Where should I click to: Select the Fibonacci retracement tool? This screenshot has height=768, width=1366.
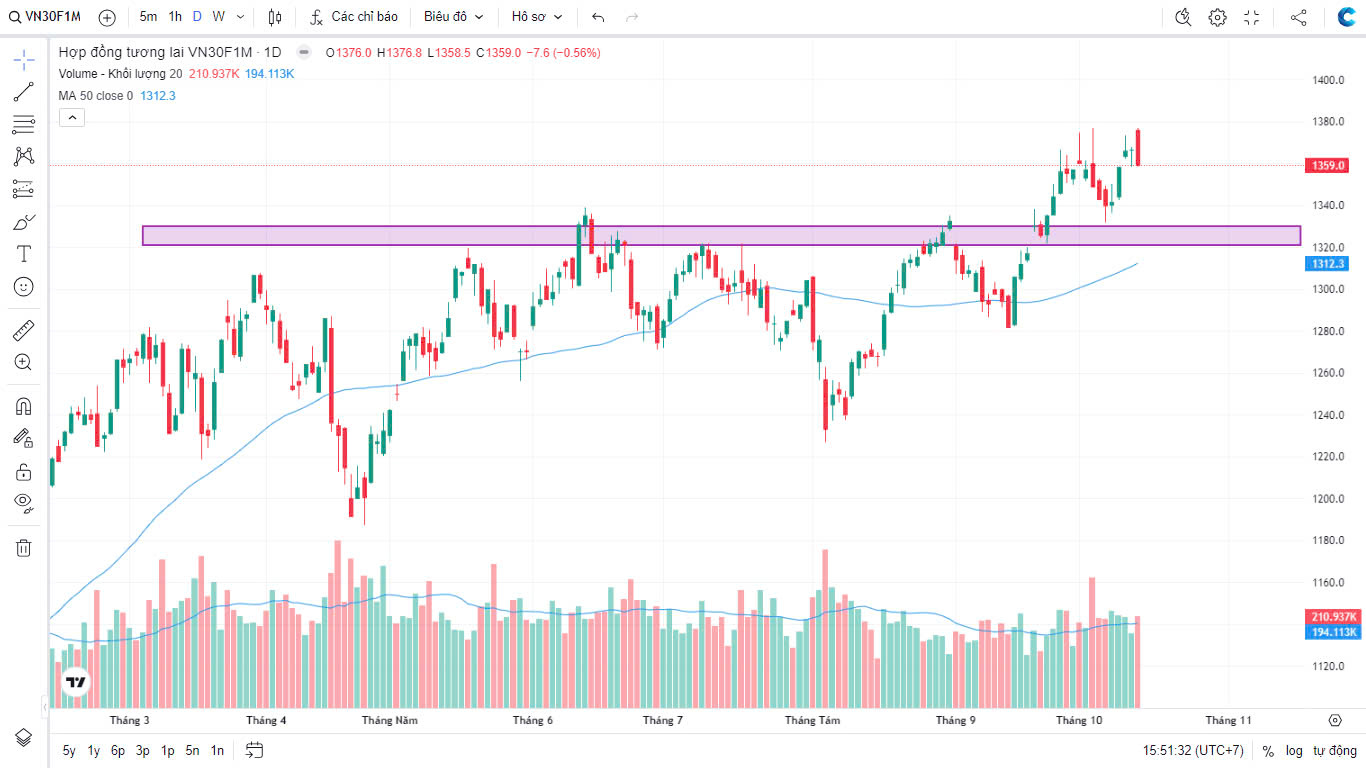pyautogui.click(x=24, y=125)
